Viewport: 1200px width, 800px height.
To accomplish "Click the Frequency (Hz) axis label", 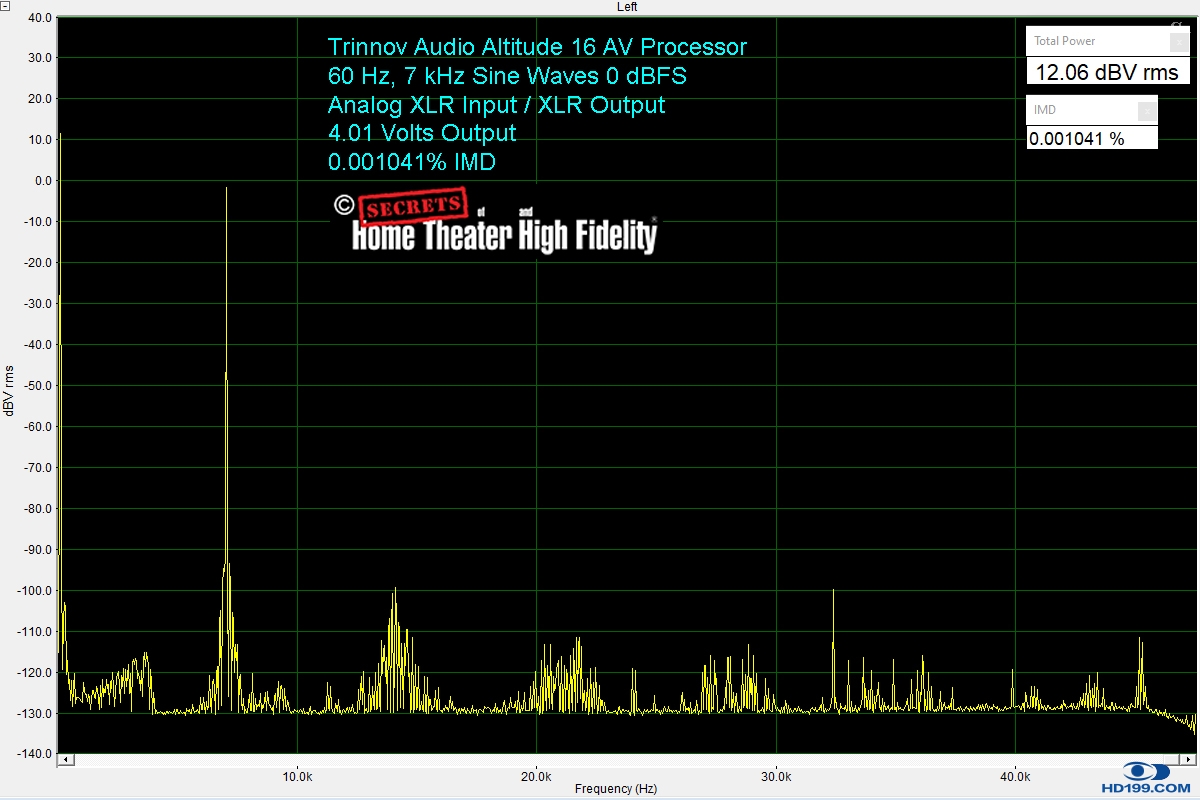I will pos(616,789).
